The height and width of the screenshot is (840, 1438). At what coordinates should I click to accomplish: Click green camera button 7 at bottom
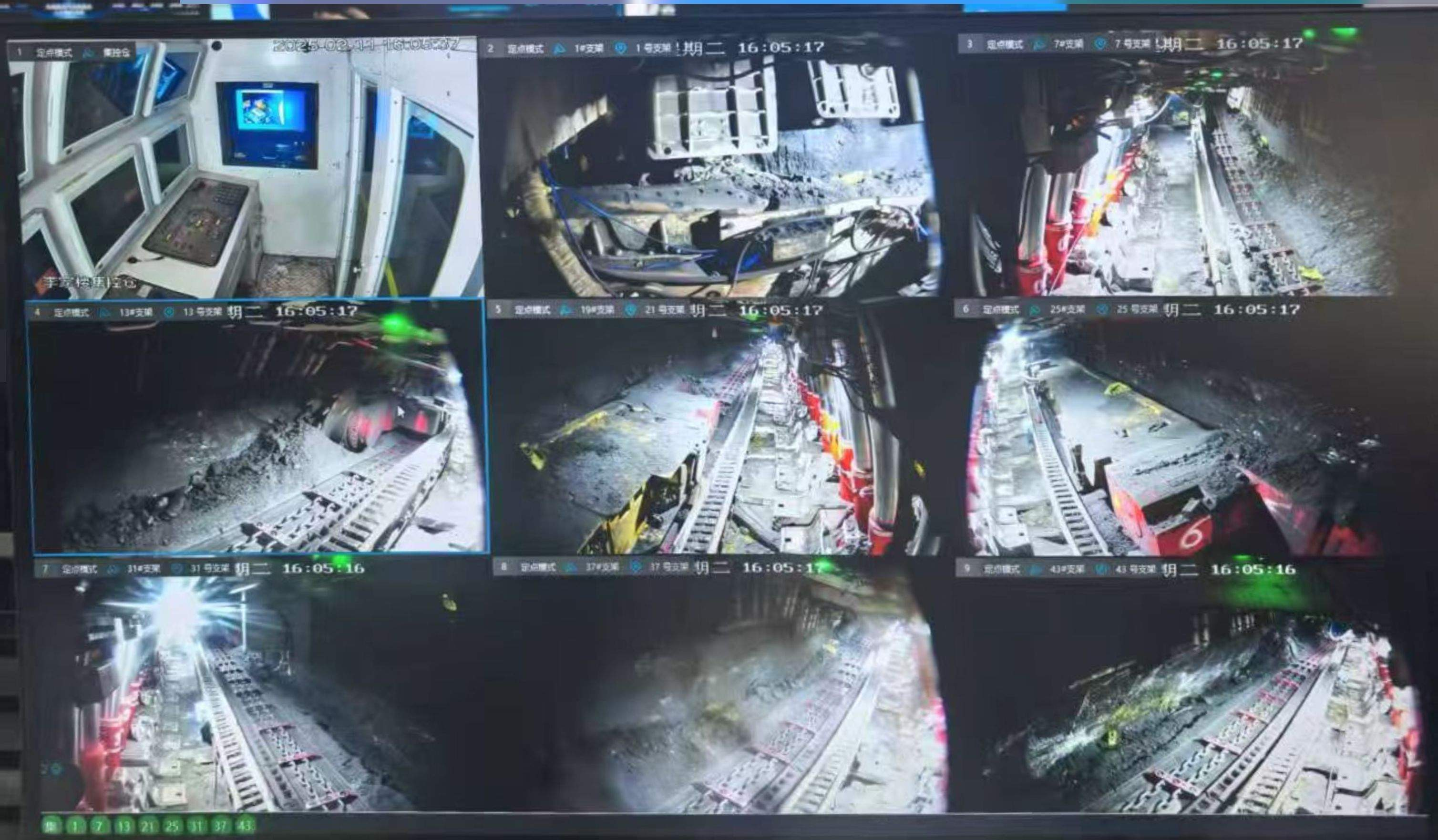click(99, 825)
